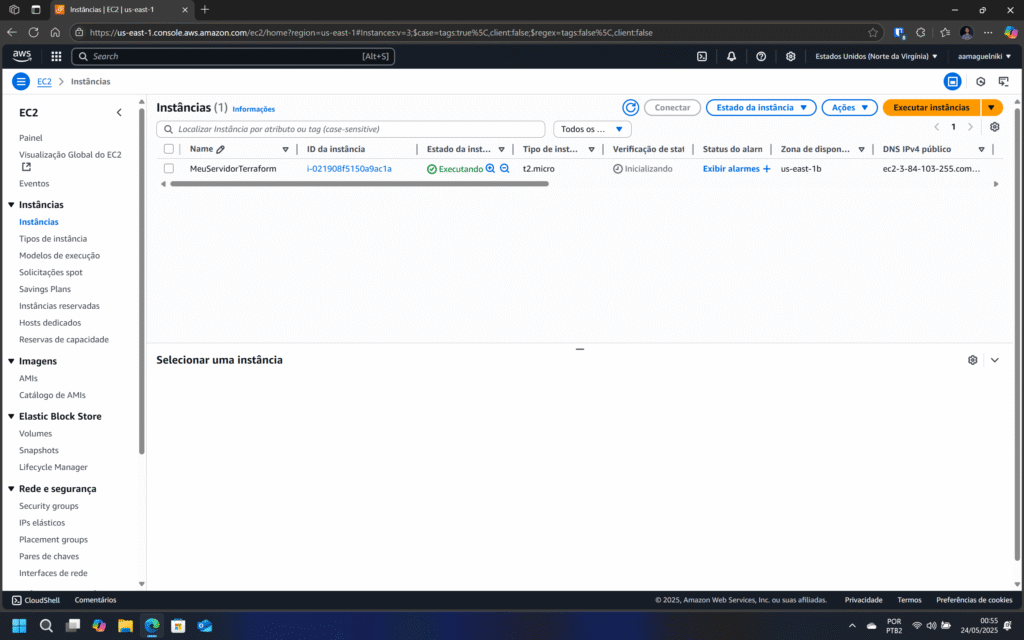Sort by Name column arrow
The height and width of the screenshot is (640, 1024).
pos(285,150)
